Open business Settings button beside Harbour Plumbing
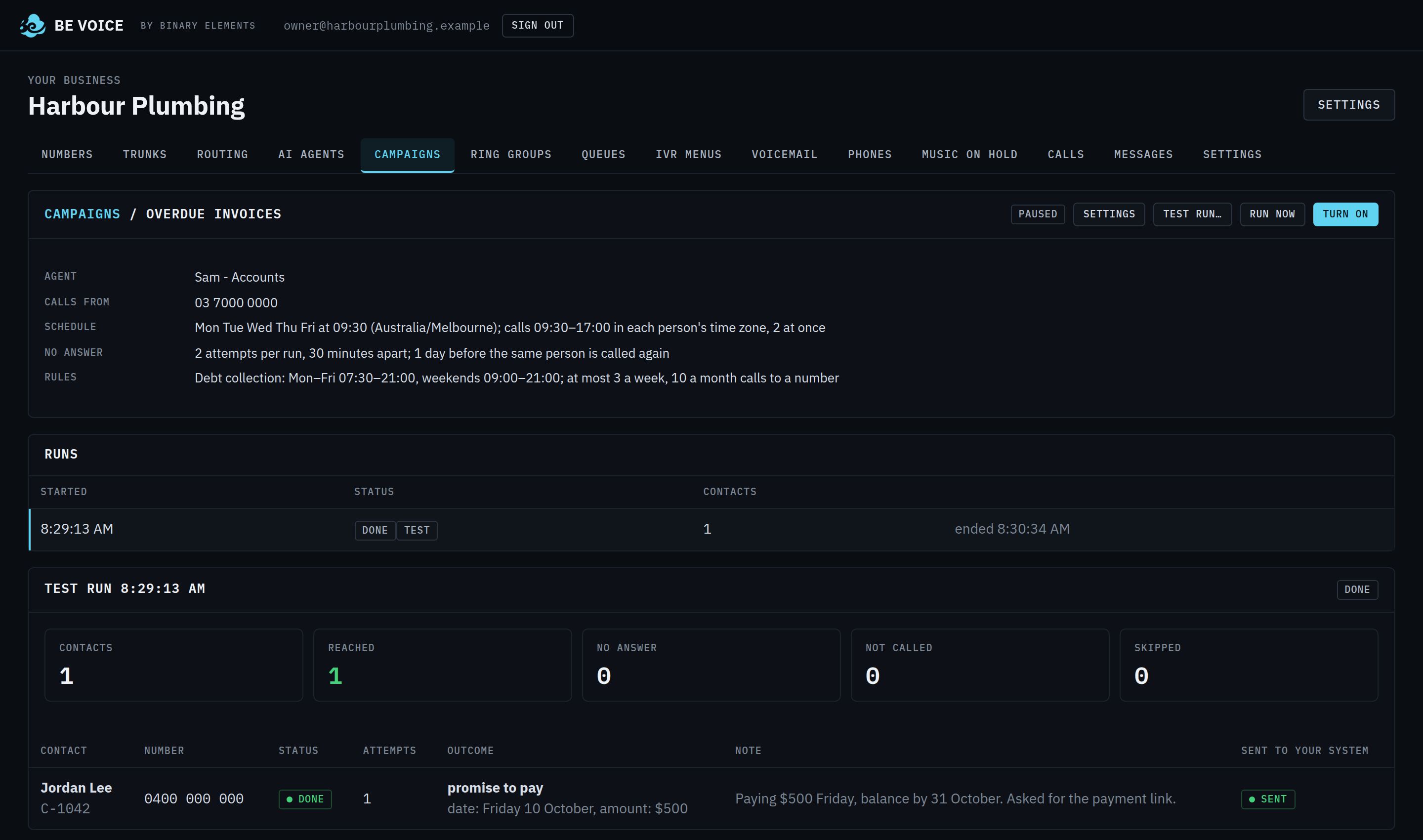1423x840 pixels. (x=1348, y=105)
